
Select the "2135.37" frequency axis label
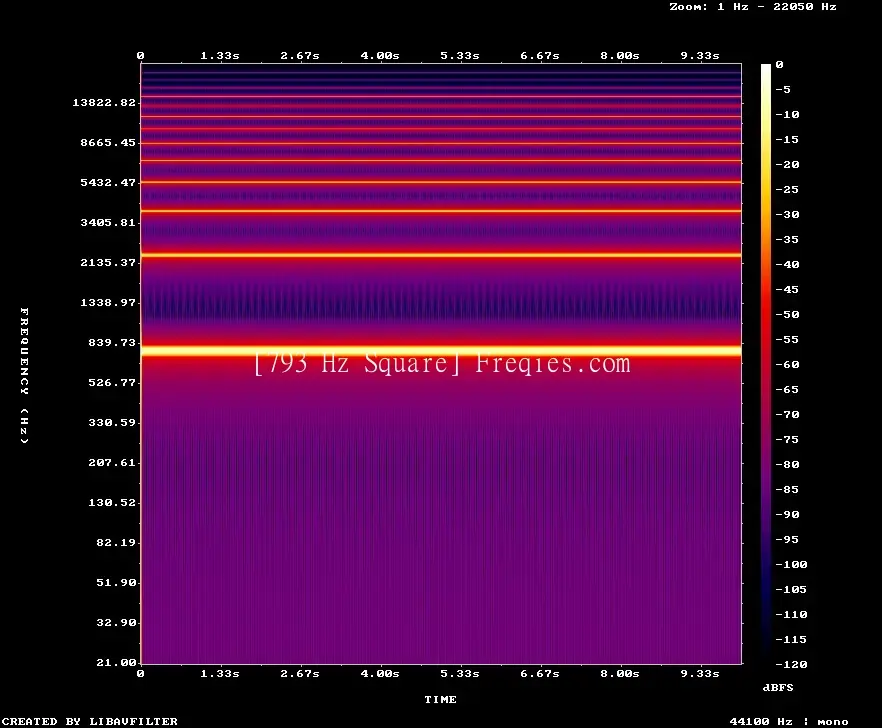coord(108,262)
